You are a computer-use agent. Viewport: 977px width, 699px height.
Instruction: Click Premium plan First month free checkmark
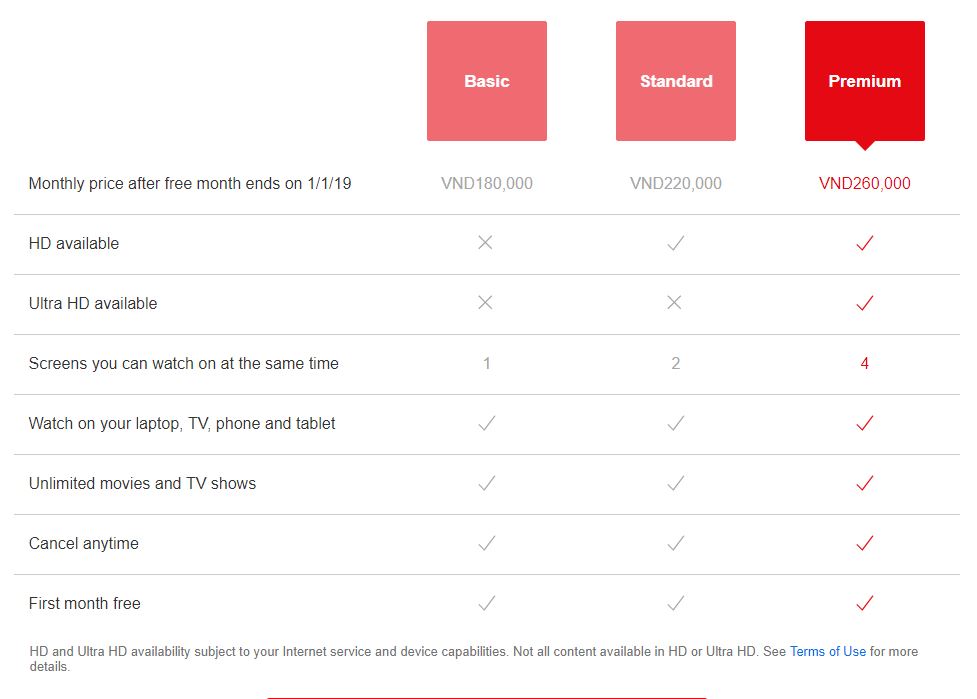[x=865, y=603]
